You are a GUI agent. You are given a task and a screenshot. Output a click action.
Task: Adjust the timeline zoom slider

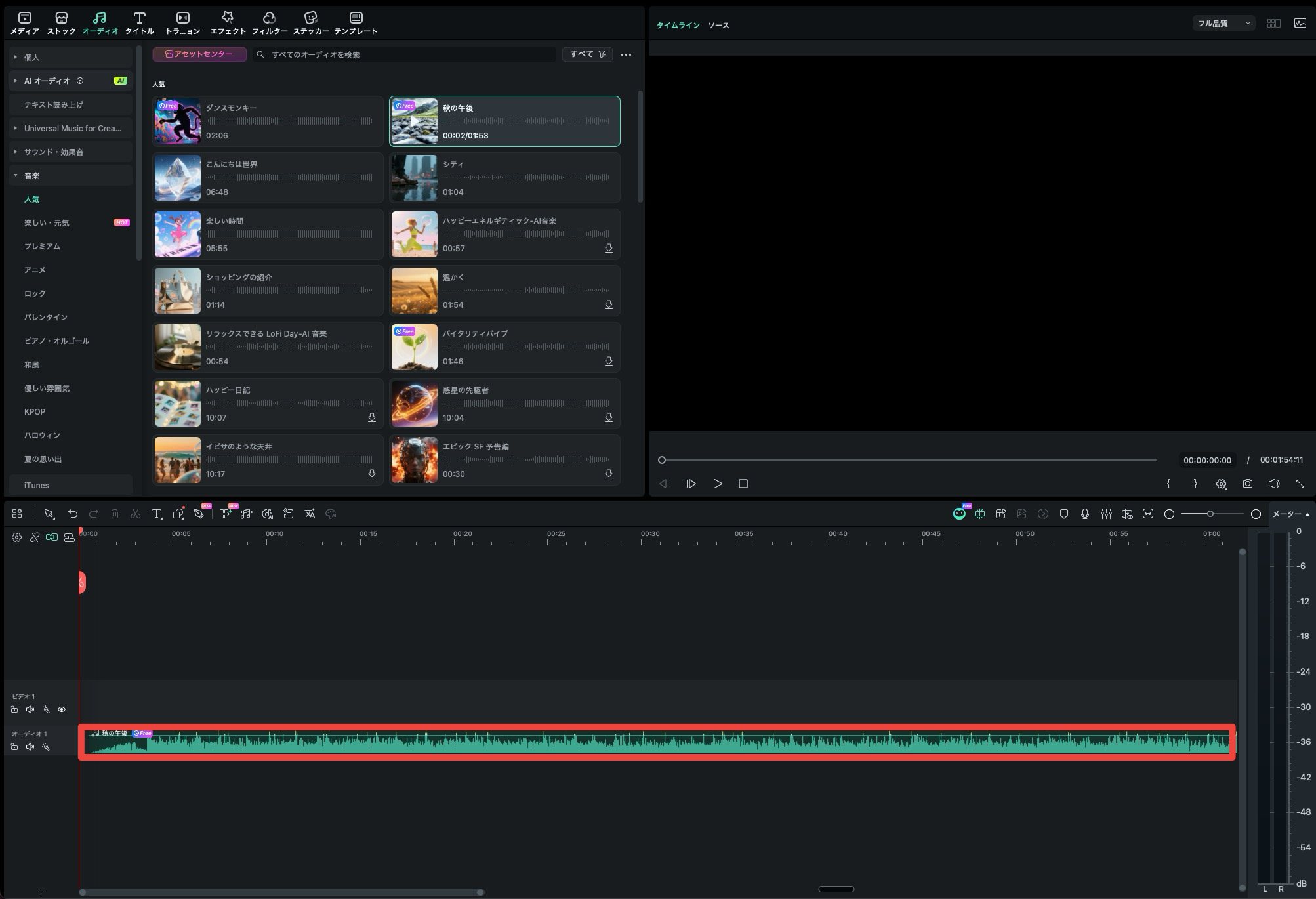coord(1211,514)
